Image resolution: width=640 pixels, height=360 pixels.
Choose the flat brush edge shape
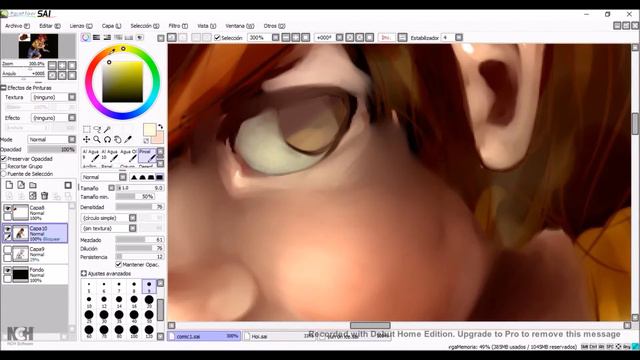tap(159, 177)
